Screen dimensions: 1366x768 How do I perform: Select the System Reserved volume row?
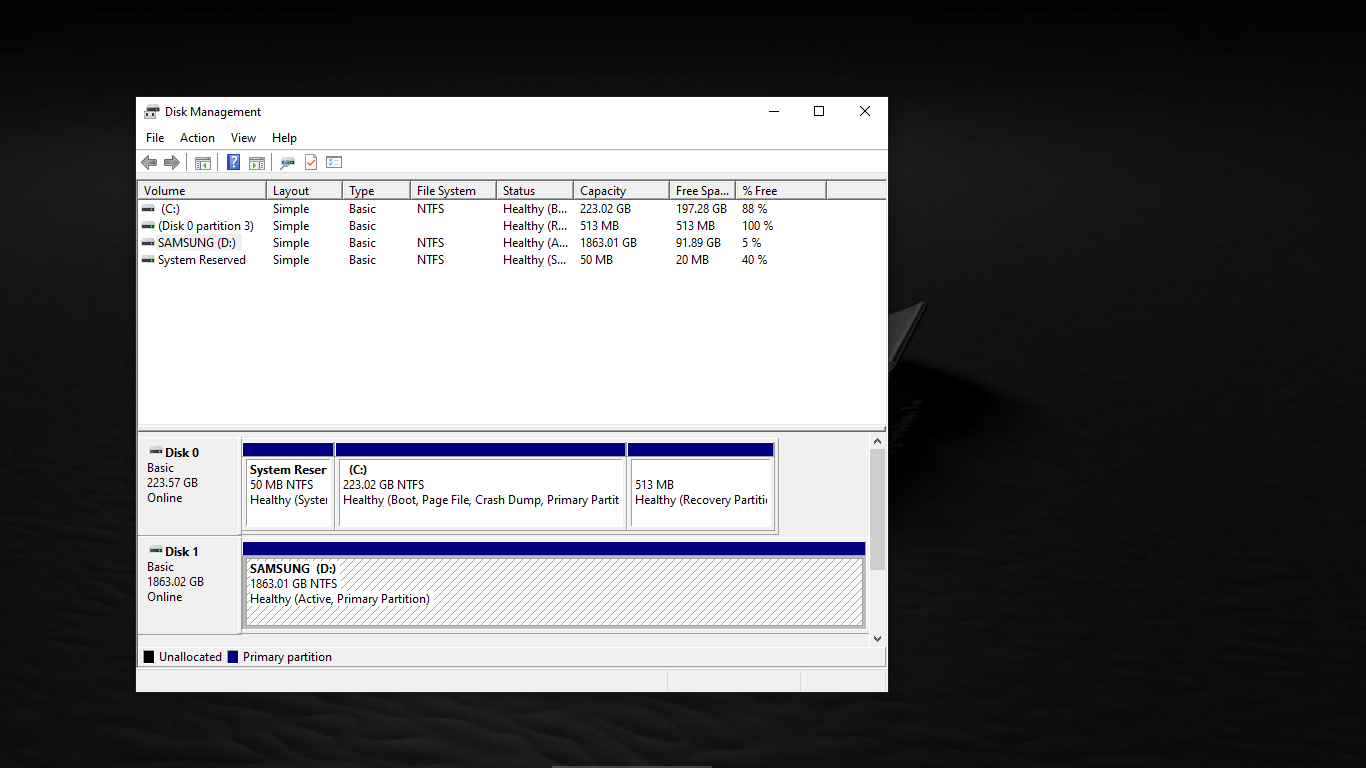click(x=511, y=260)
